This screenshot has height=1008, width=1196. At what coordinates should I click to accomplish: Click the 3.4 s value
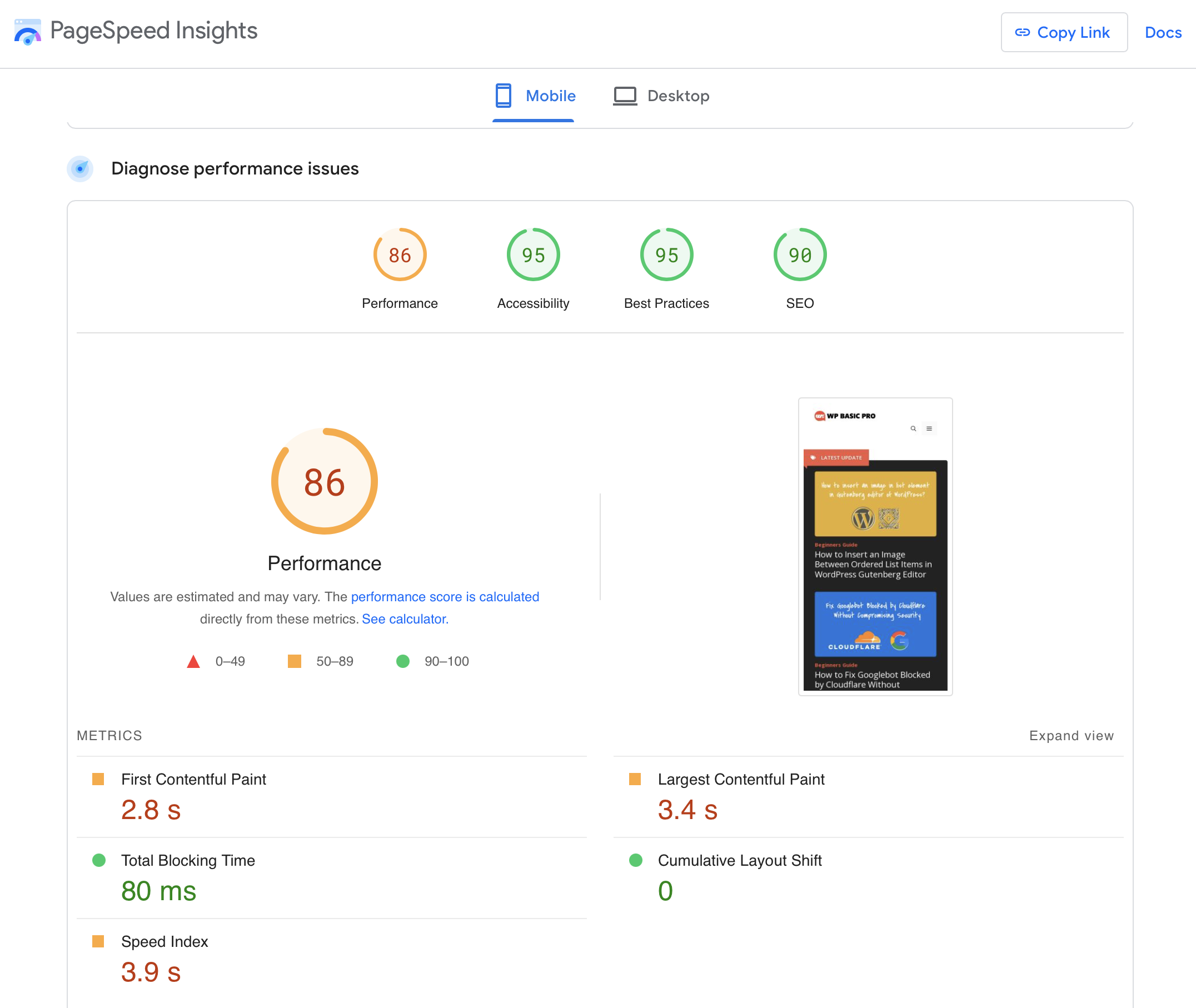tap(687, 810)
